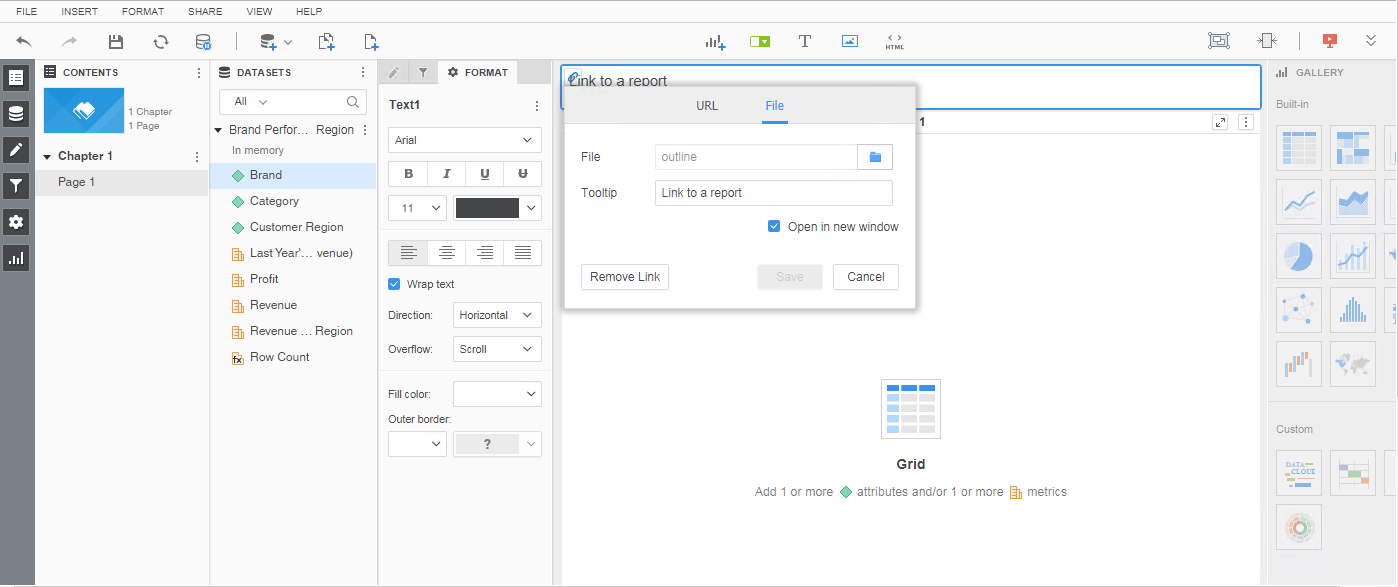Open the SHARE menu
The height and width of the screenshot is (587, 1398).
tap(204, 11)
